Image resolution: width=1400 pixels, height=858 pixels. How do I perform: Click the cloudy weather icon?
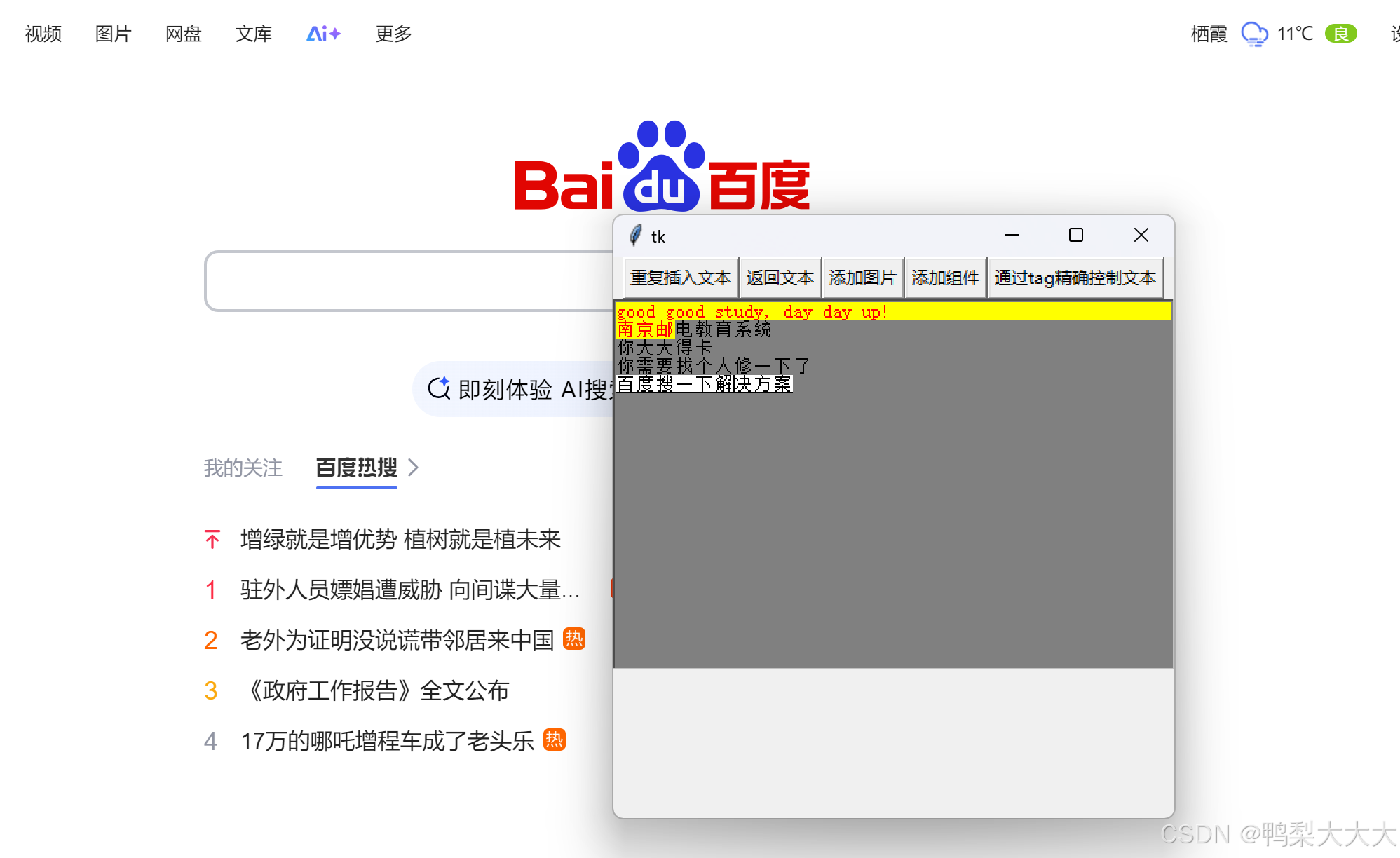tap(1254, 34)
